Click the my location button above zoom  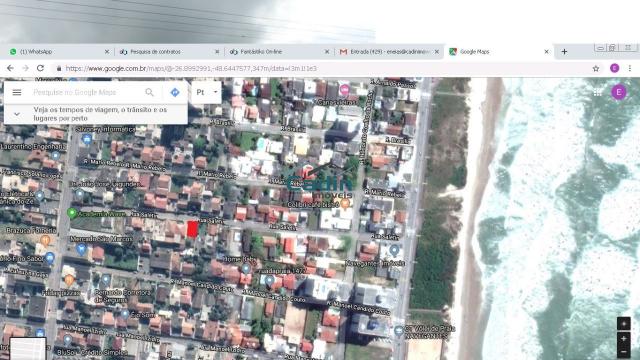[623, 324]
